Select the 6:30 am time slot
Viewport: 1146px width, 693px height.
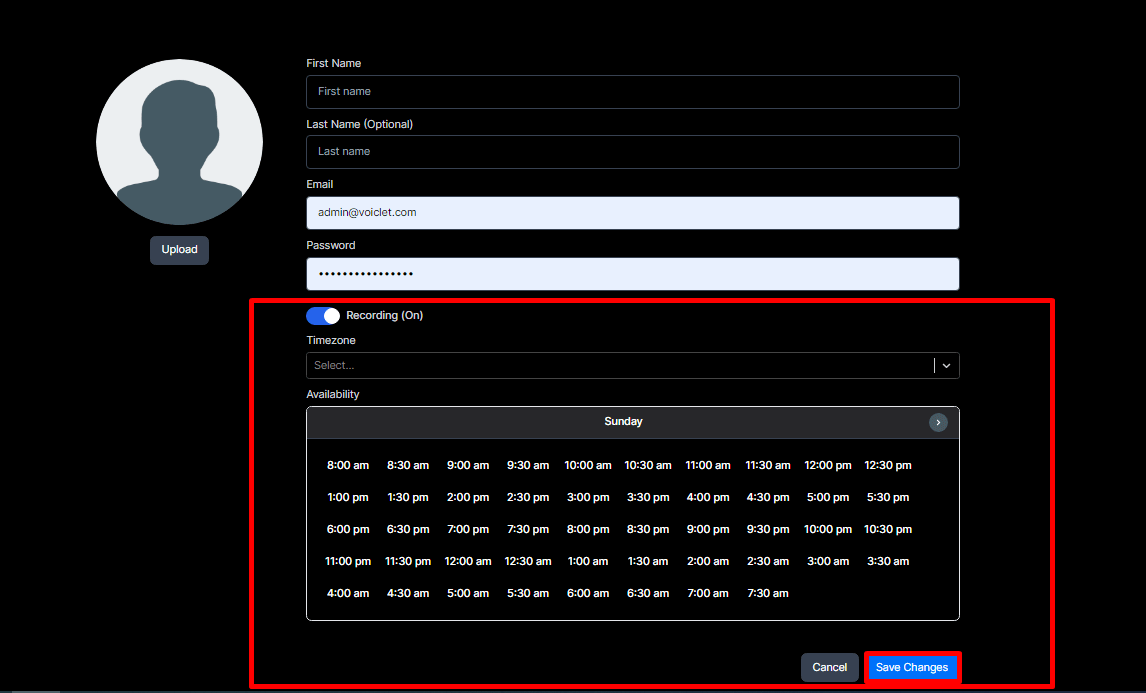(x=648, y=594)
